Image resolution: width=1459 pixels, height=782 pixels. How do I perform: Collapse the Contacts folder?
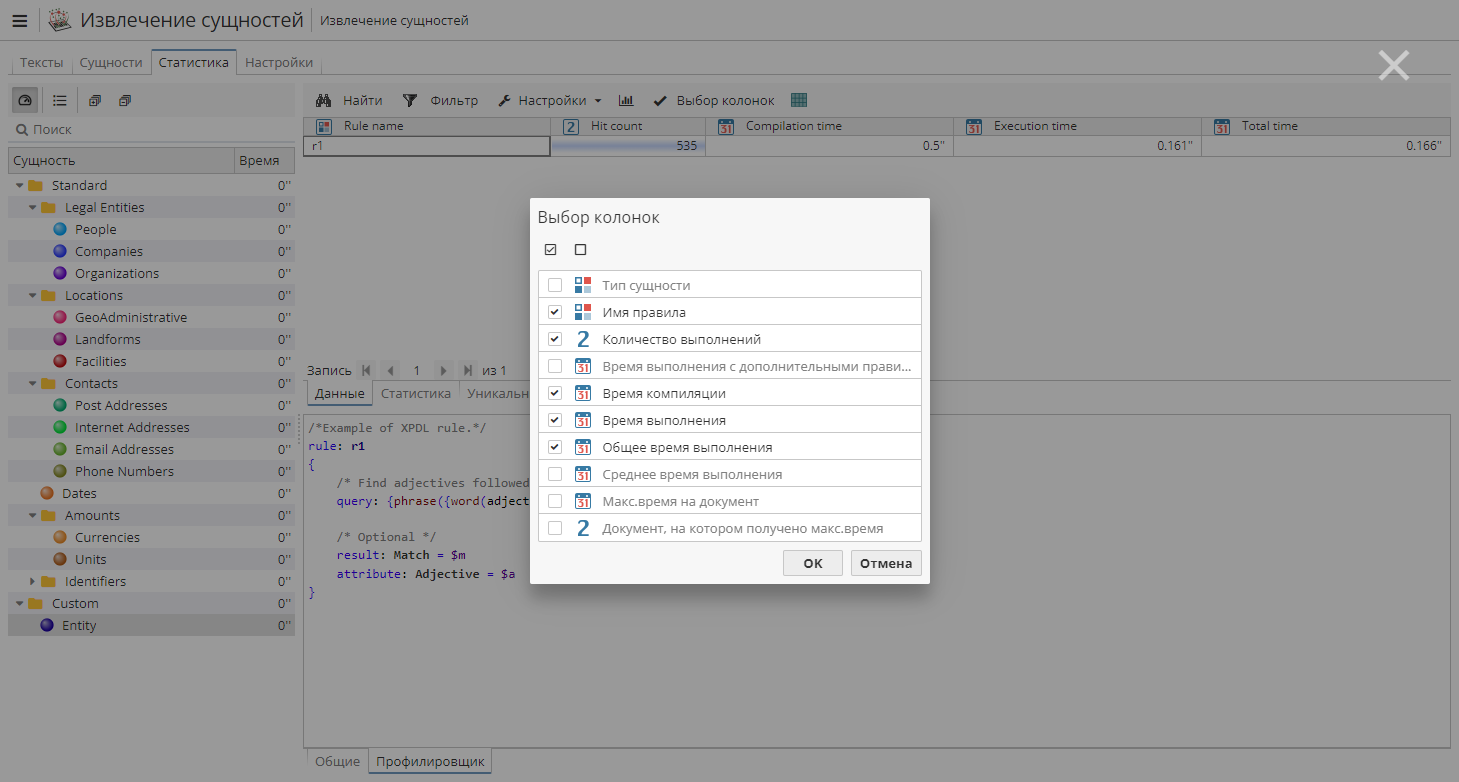point(32,383)
